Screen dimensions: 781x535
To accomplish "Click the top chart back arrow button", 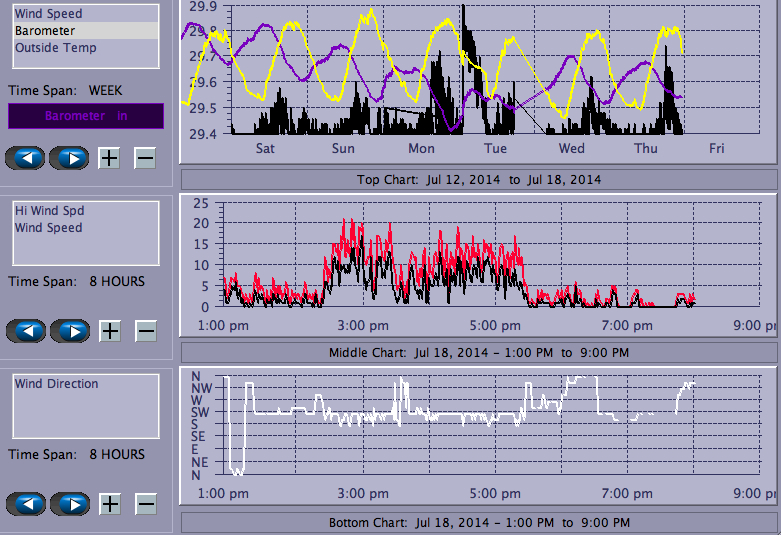I will coord(26,158).
